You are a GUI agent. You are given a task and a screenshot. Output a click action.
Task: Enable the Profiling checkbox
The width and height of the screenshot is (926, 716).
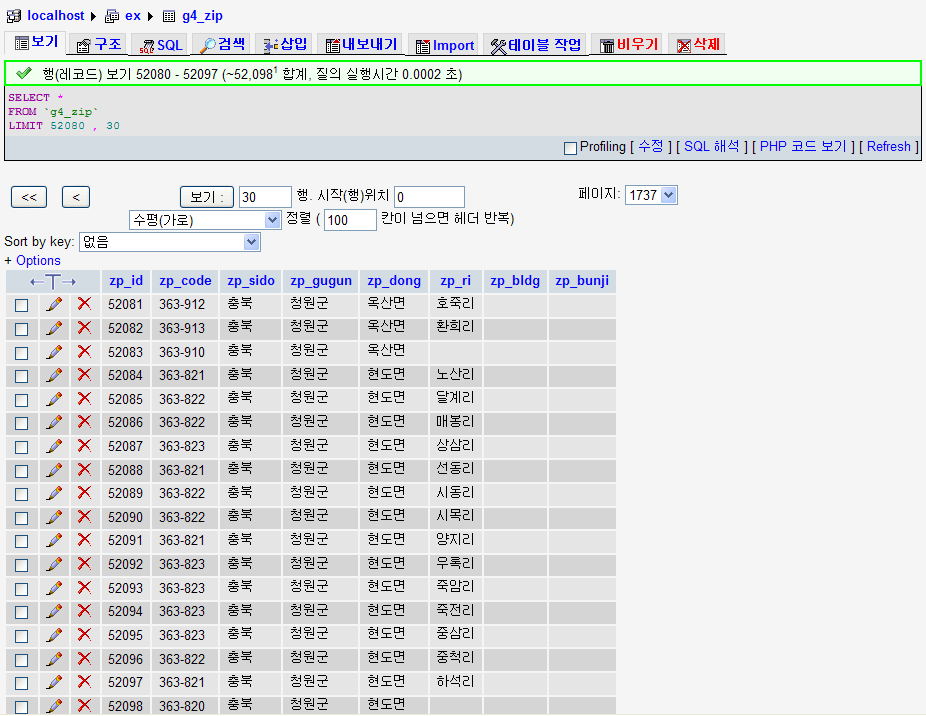pyautogui.click(x=570, y=148)
